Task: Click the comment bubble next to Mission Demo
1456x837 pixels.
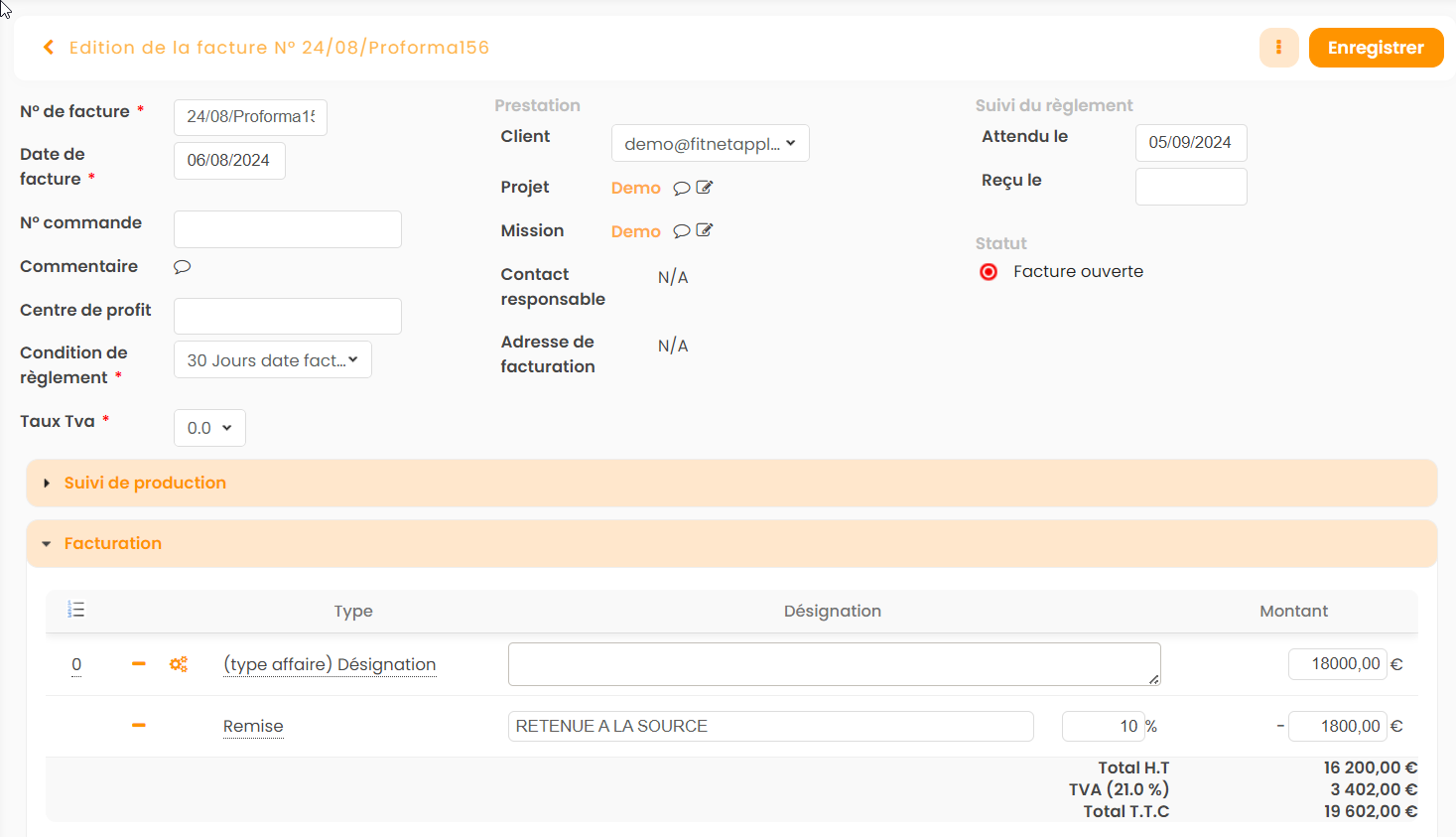Action: tap(682, 231)
